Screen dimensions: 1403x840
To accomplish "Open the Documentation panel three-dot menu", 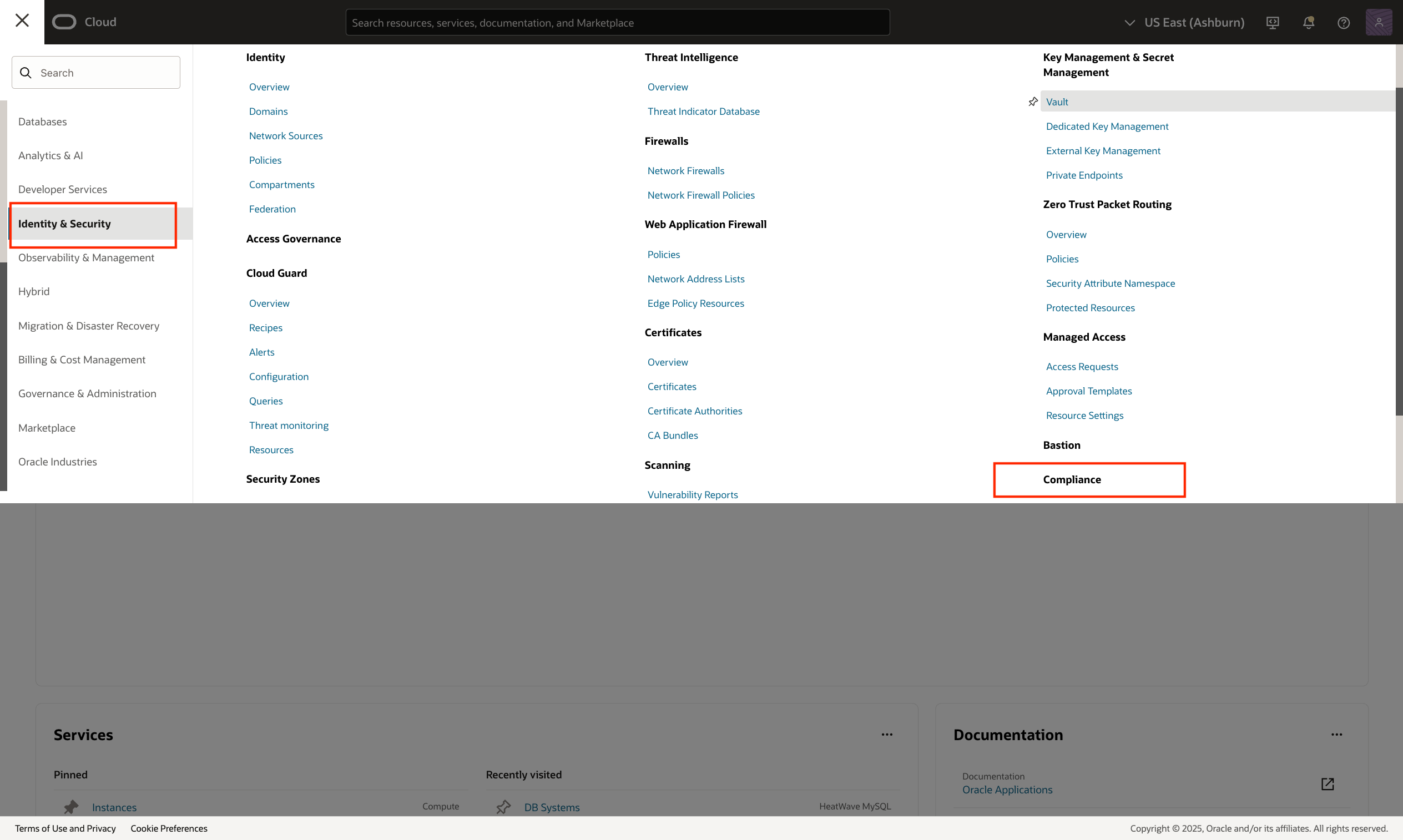I will pos(1336,735).
